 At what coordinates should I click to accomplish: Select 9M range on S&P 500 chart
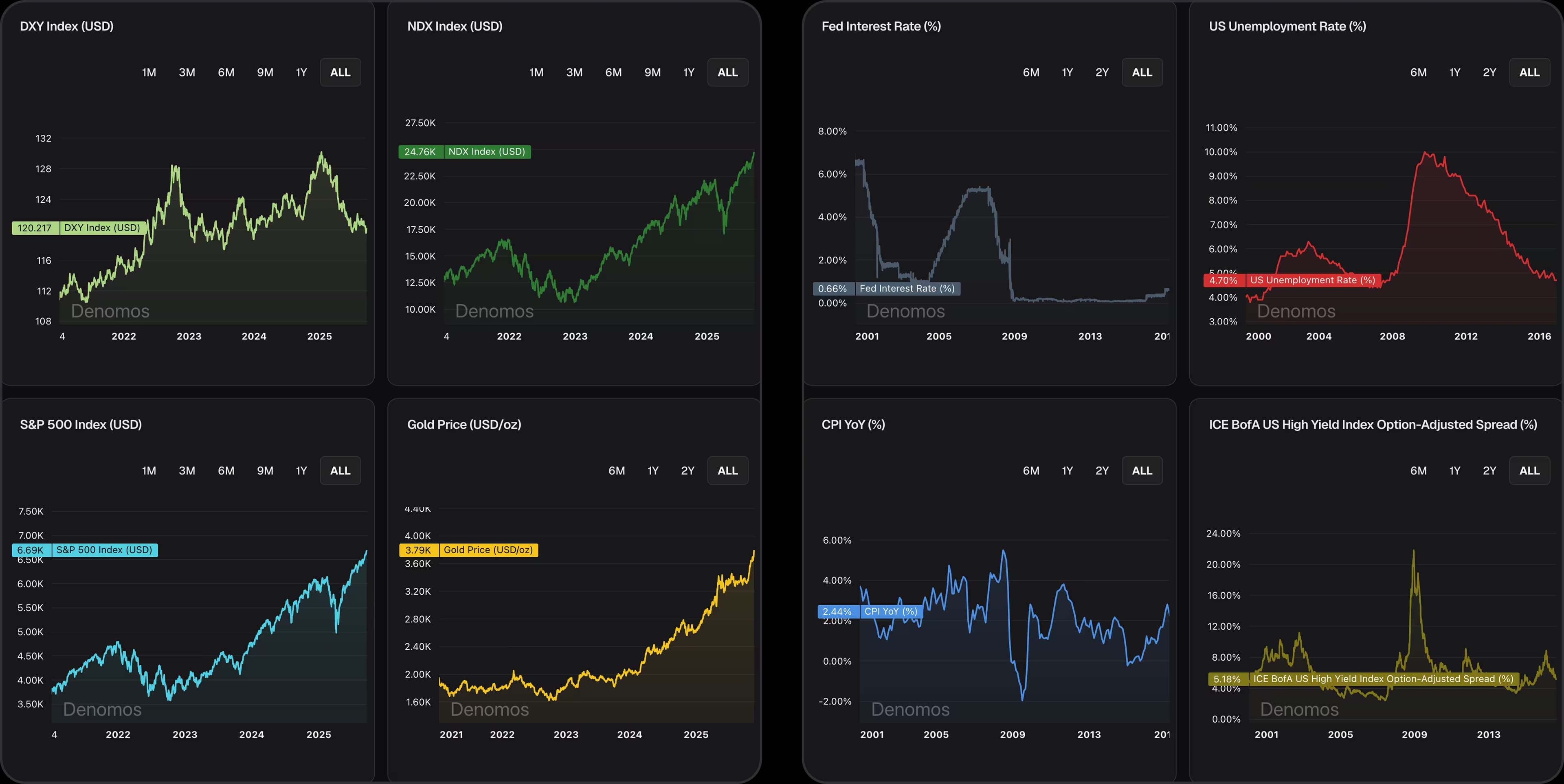tap(265, 470)
